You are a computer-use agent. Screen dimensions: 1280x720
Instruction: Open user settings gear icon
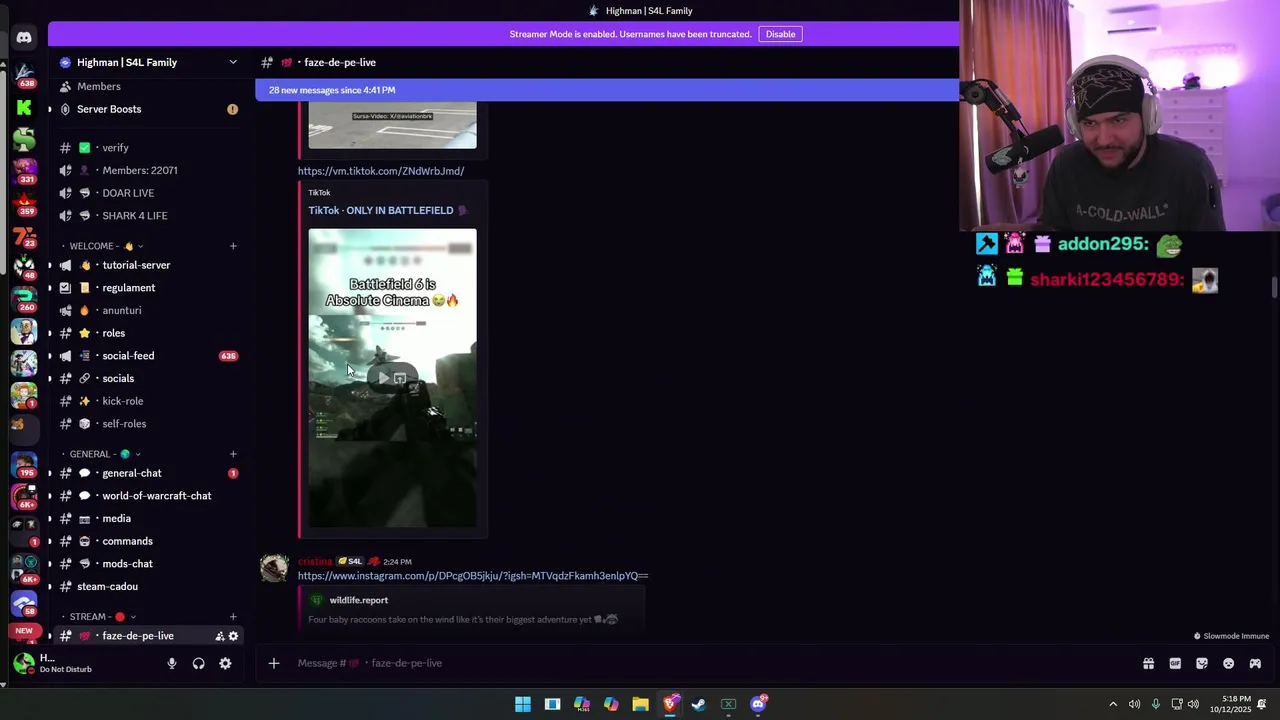[x=225, y=663]
